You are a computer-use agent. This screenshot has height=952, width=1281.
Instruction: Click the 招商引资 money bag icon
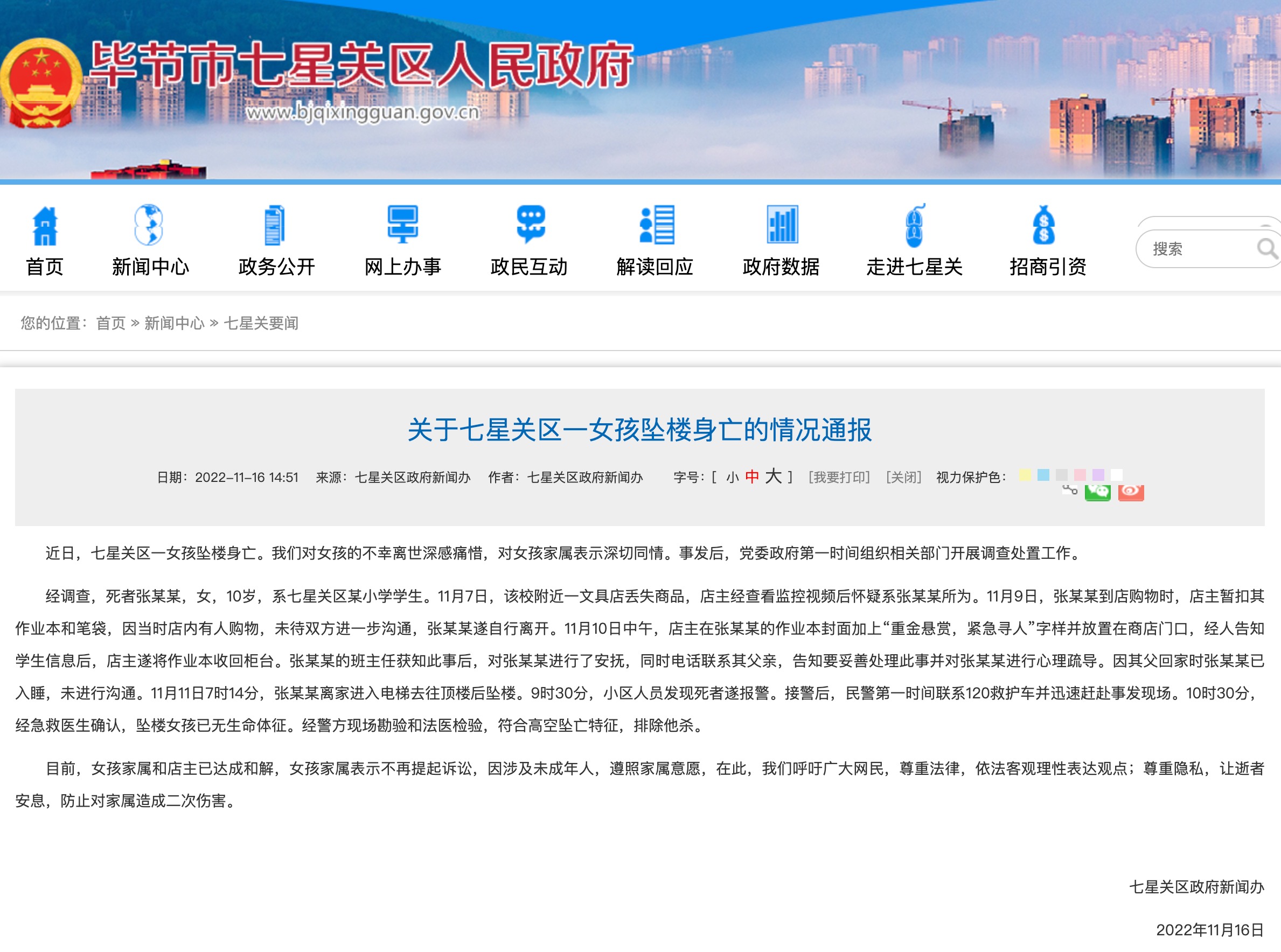(x=1043, y=225)
